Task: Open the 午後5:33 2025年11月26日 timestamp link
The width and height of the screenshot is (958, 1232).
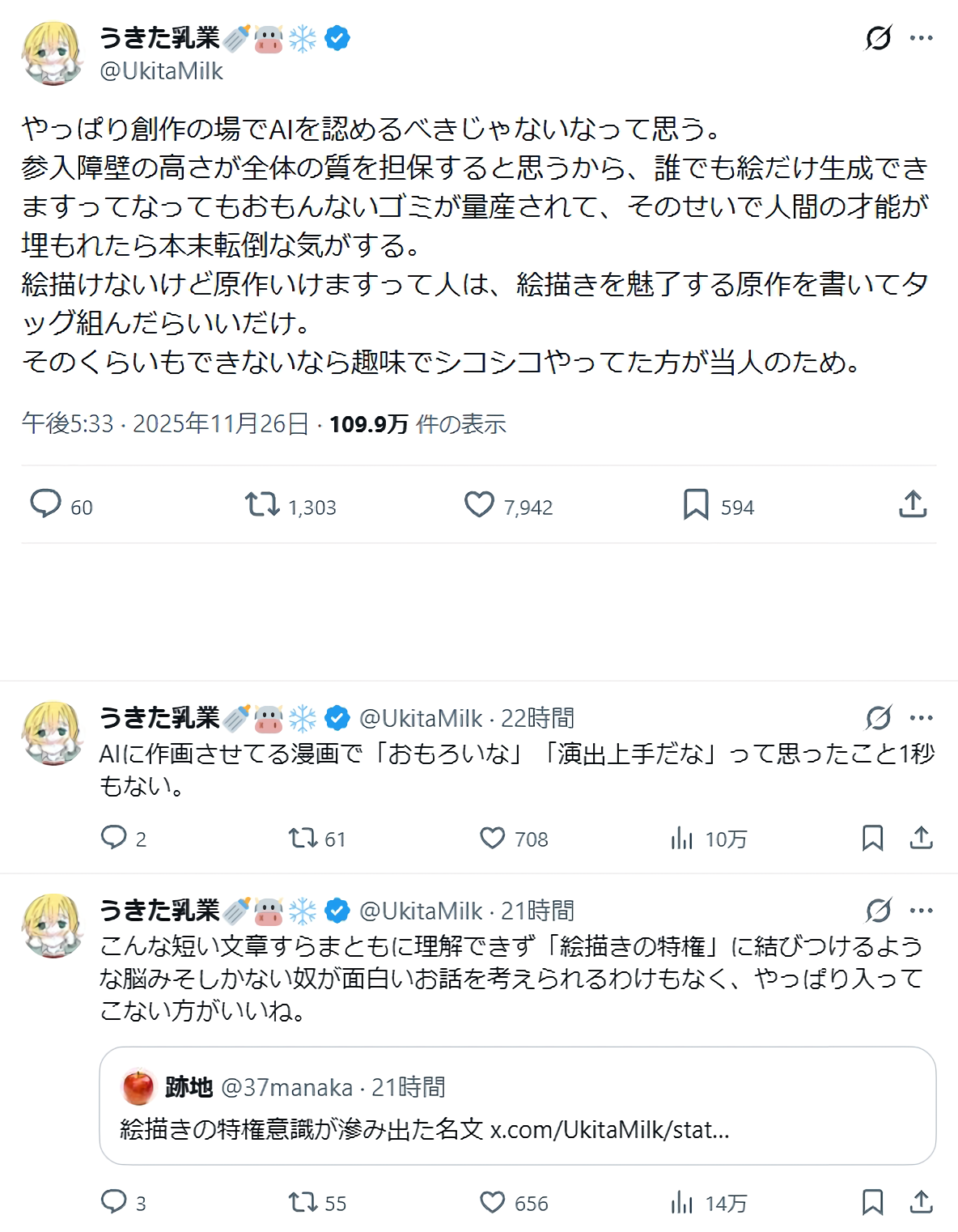Action: pyautogui.click(x=165, y=424)
